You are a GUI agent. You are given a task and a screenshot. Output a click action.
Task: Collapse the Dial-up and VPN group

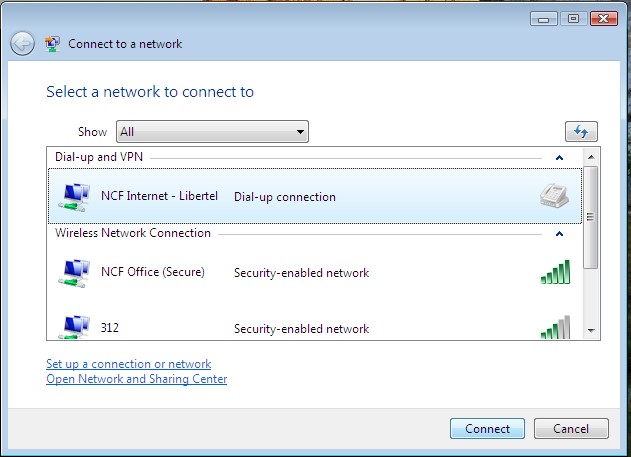pyautogui.click(x=559, y=158)
